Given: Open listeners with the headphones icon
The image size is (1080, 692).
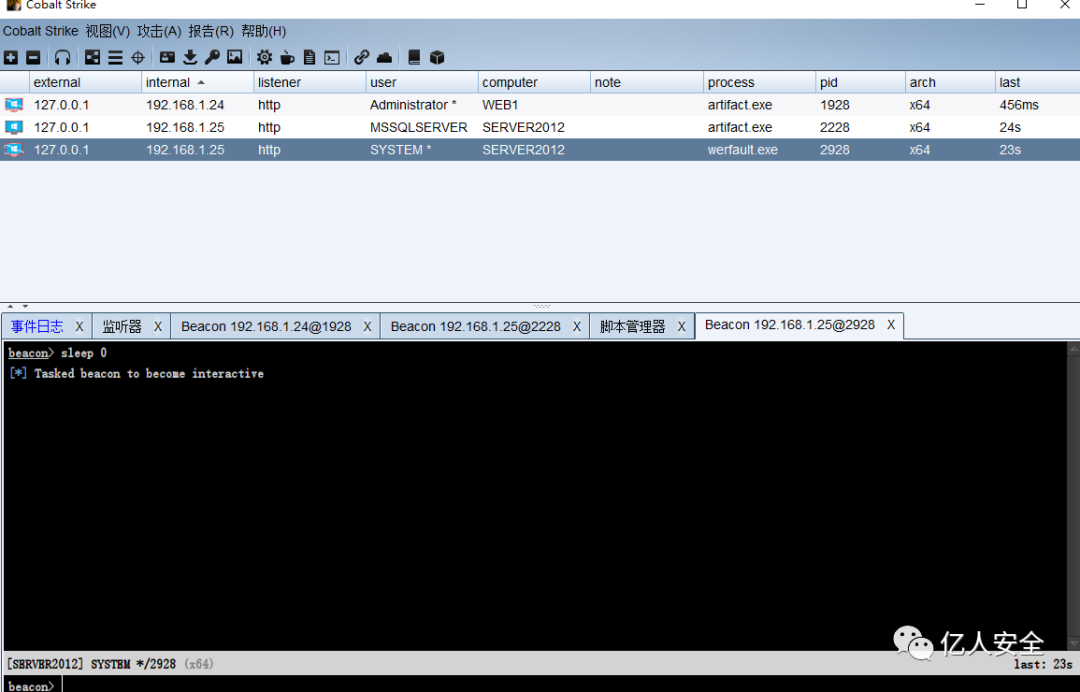Looking at the screenshot, I should coord(63,58).
